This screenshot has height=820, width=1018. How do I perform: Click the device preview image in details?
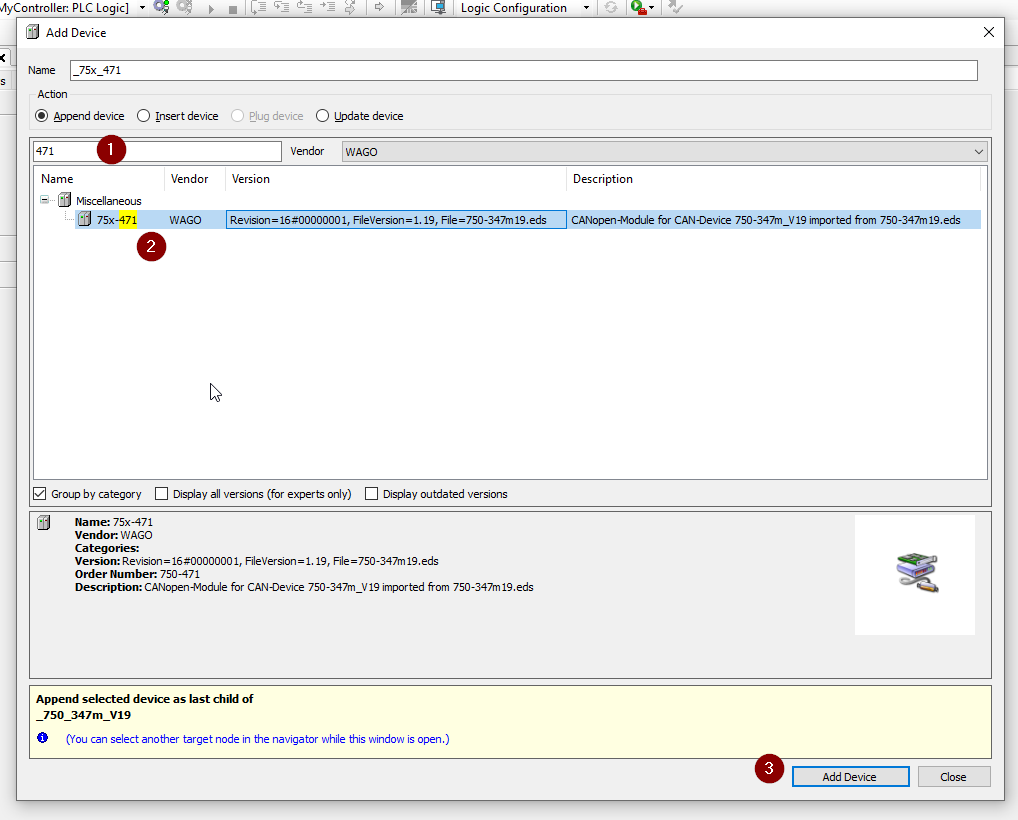[917, 573]
